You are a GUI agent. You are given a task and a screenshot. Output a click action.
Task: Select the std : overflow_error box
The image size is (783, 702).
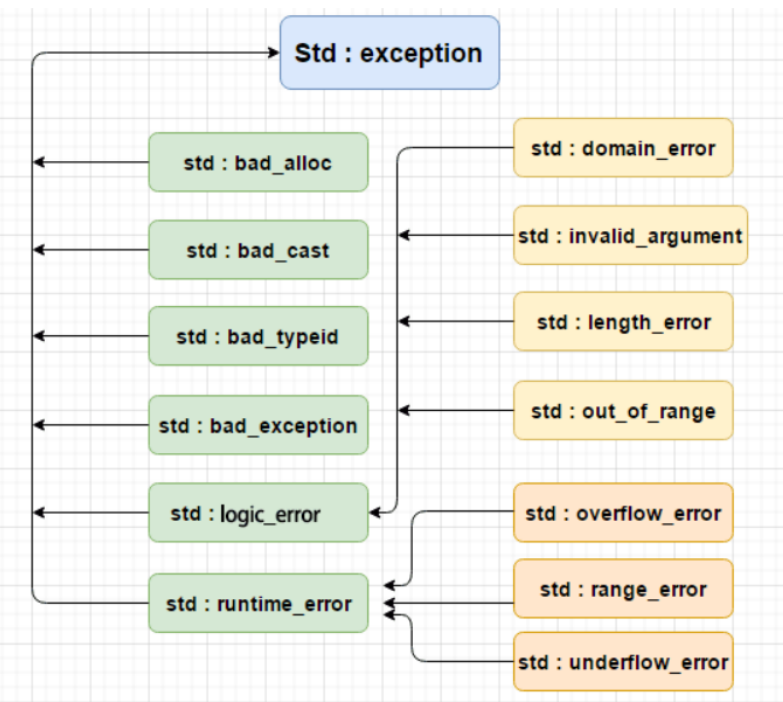click(623, 513)
